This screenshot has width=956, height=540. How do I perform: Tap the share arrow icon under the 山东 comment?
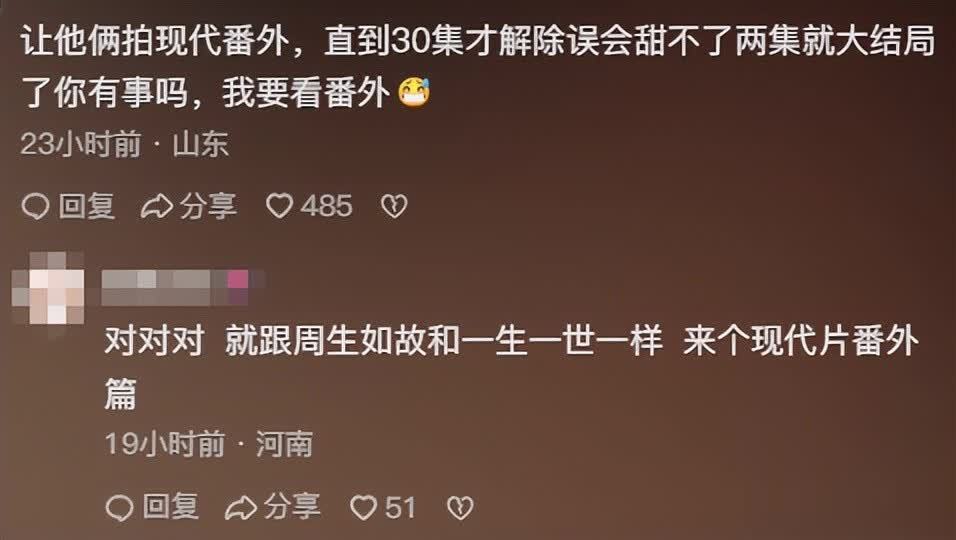tap(157, 207)
